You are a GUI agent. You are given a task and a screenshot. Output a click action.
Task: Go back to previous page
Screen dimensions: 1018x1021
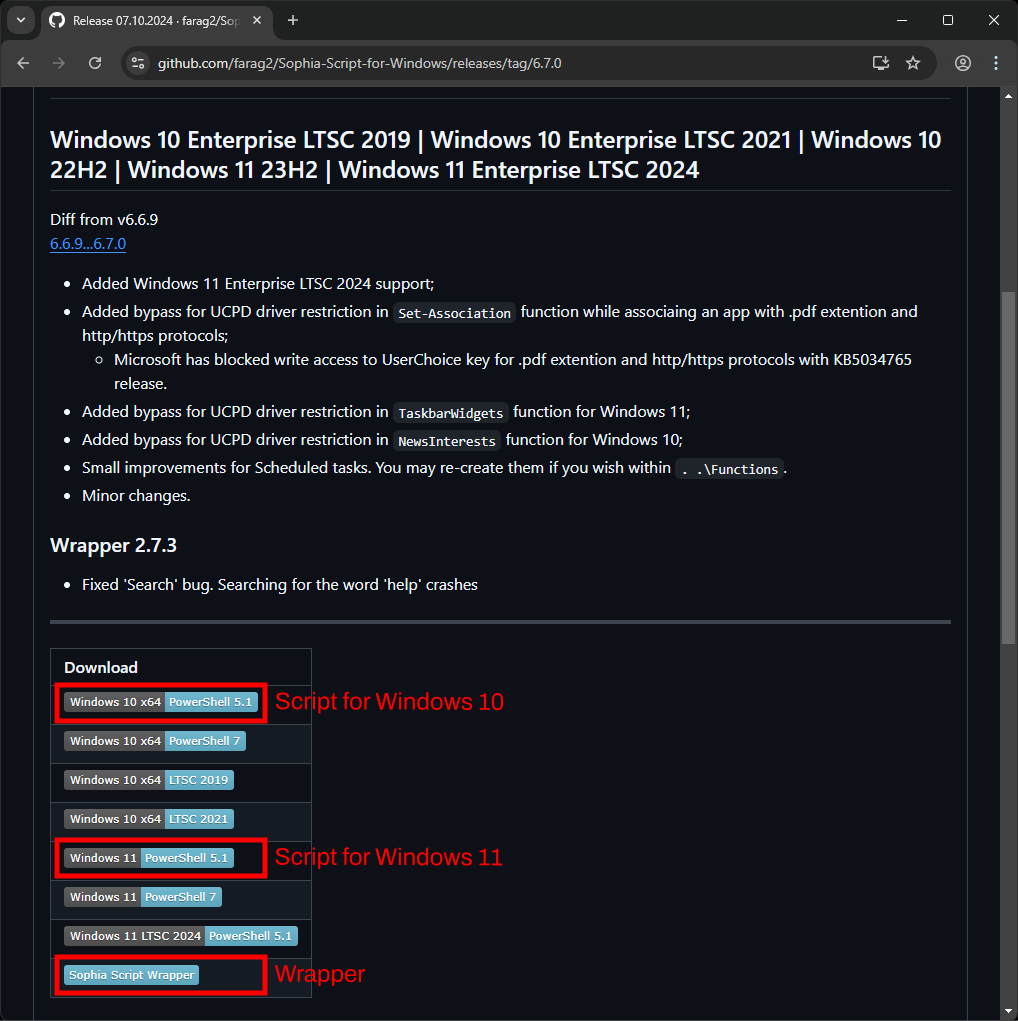pos(23,63)
